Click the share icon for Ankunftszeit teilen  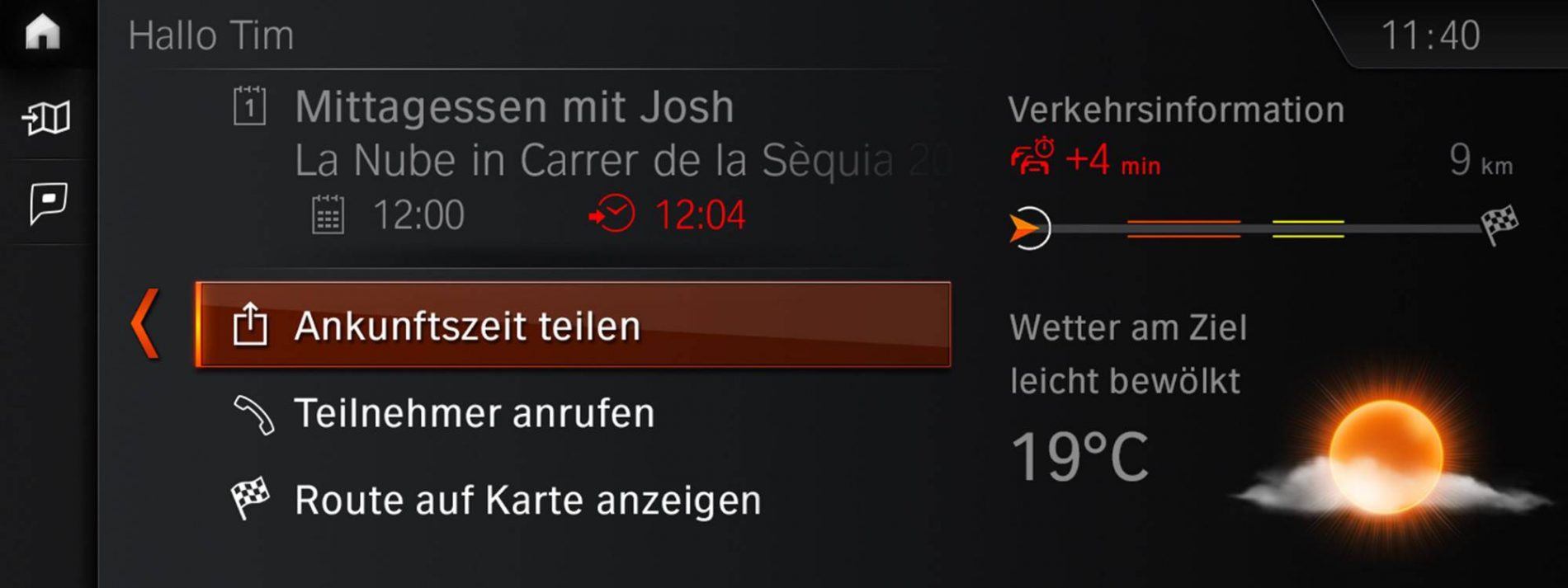tap(250, 324)
